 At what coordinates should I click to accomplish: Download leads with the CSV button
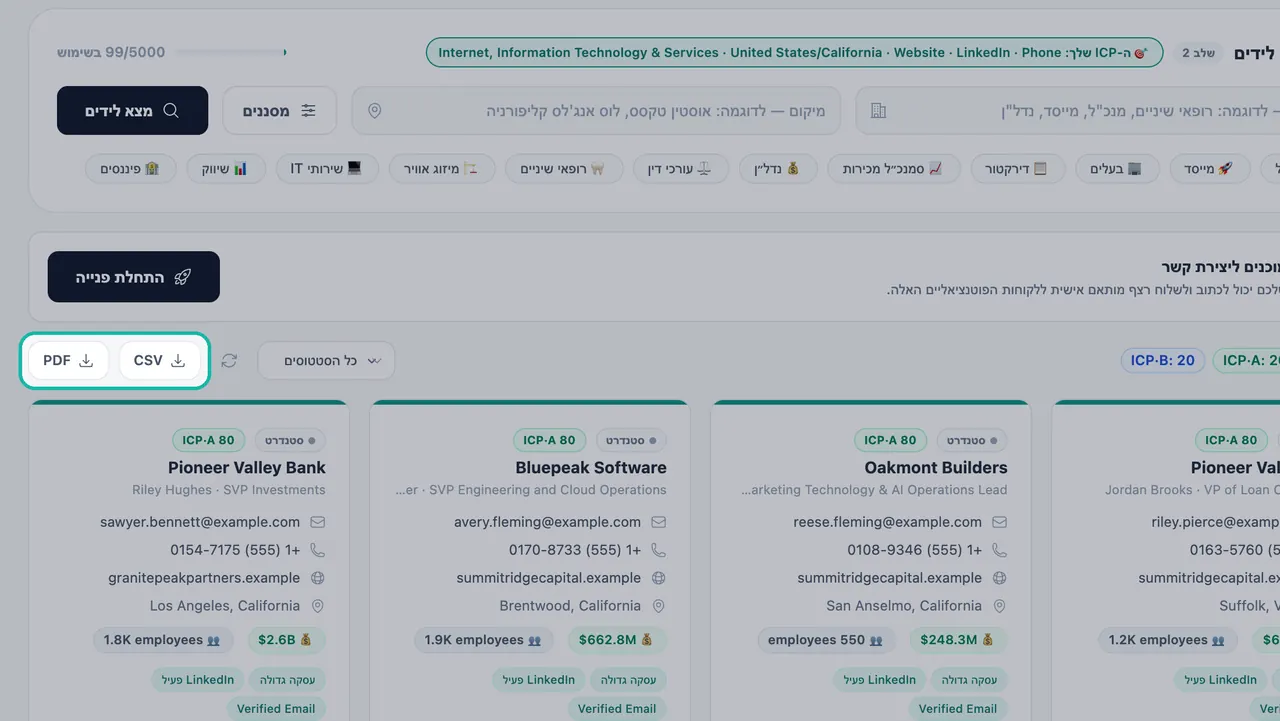tap(159, 361)
